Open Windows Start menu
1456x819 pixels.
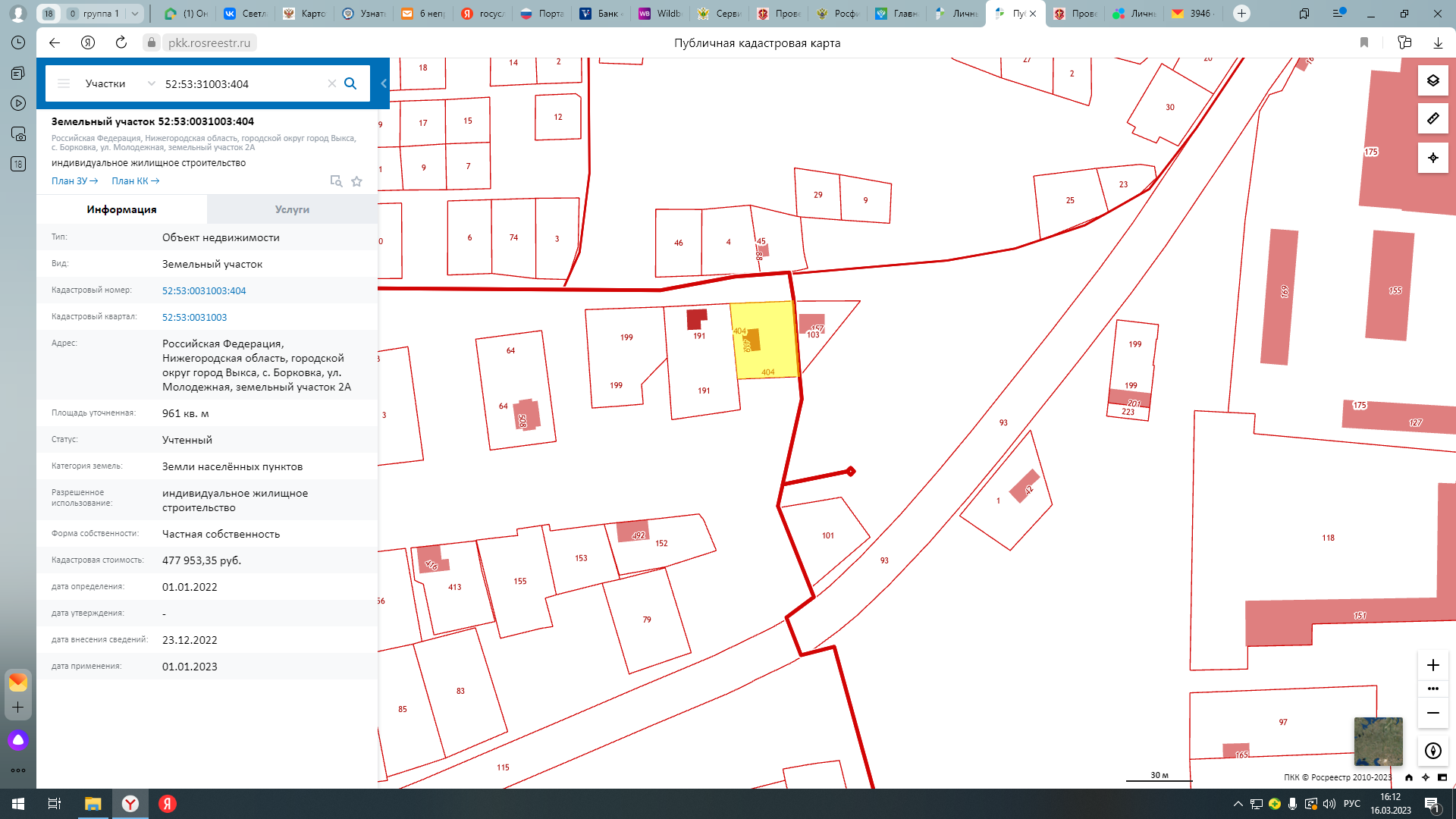(18, 804)
